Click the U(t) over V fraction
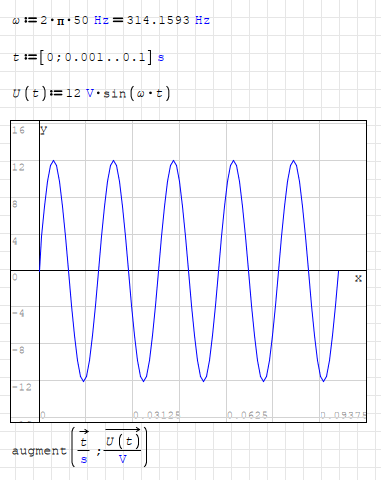Viewport: 381px width, 480px height. point(123,447)
